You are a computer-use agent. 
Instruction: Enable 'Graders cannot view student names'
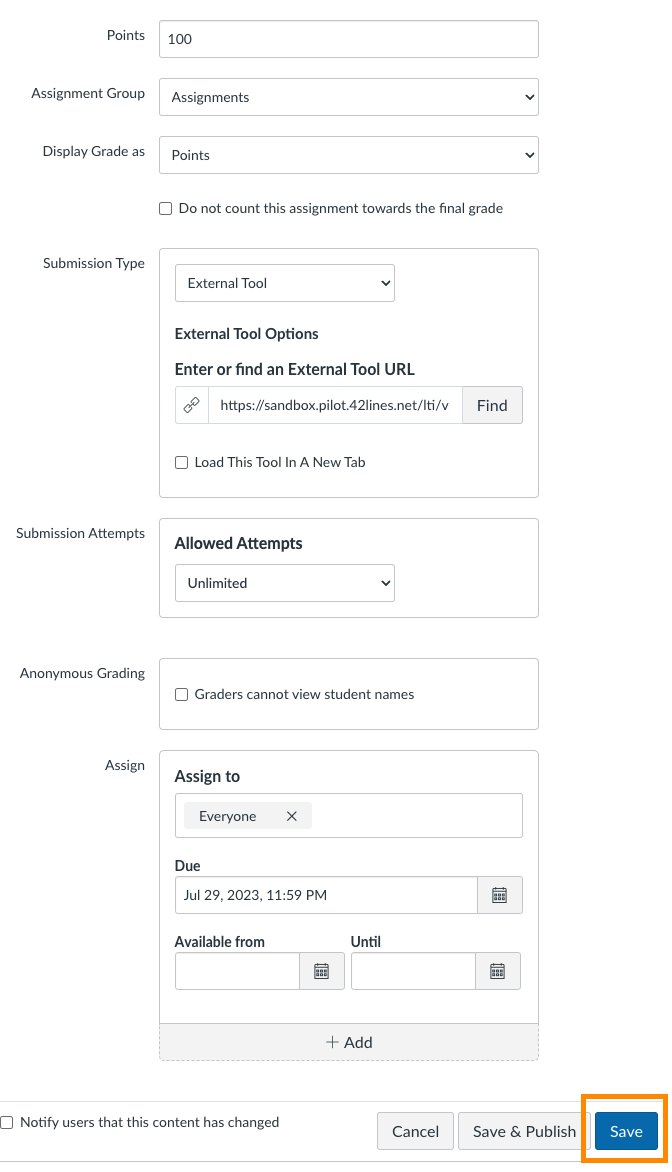[x=181, y=694]
